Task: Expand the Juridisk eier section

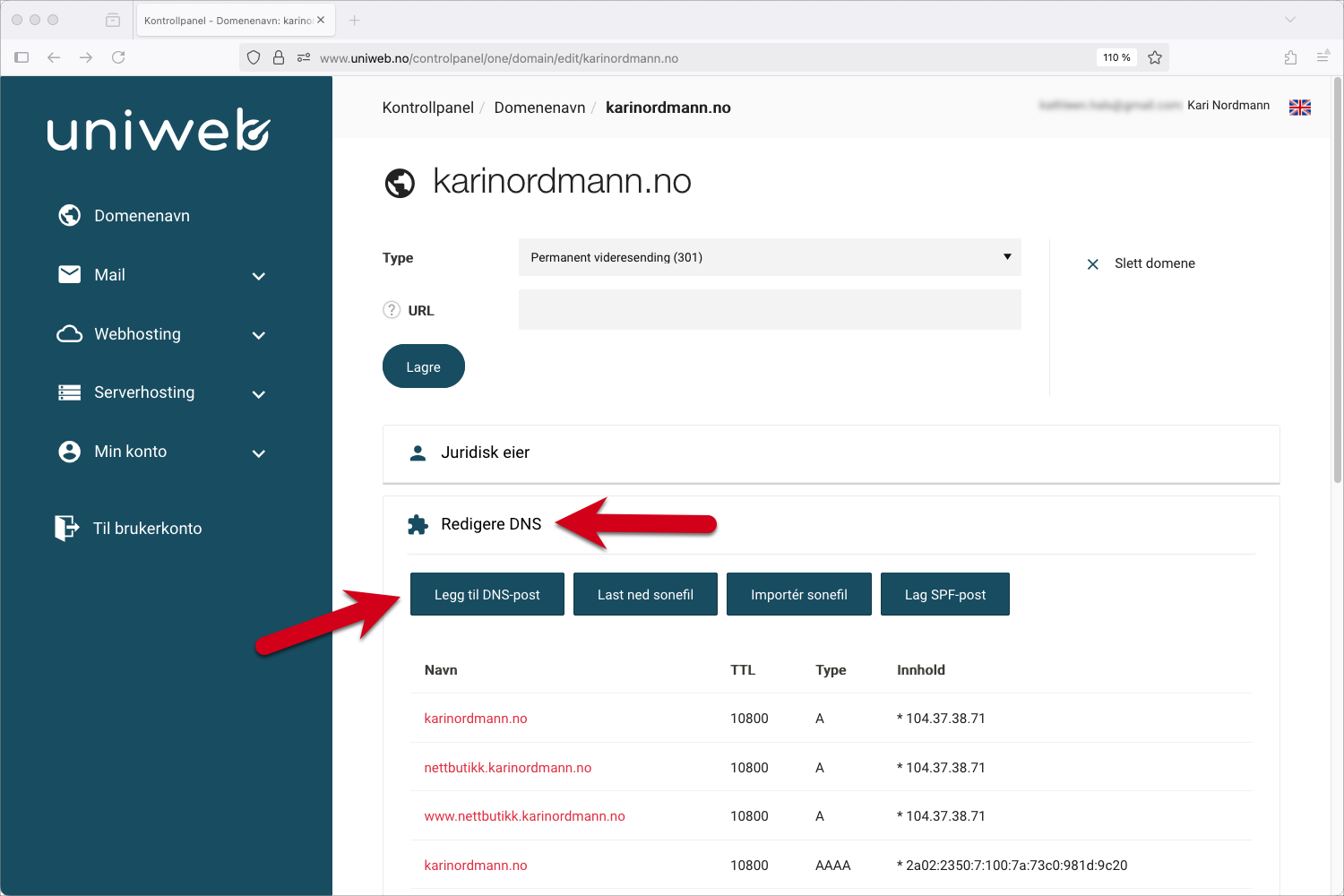Action: 831,453
